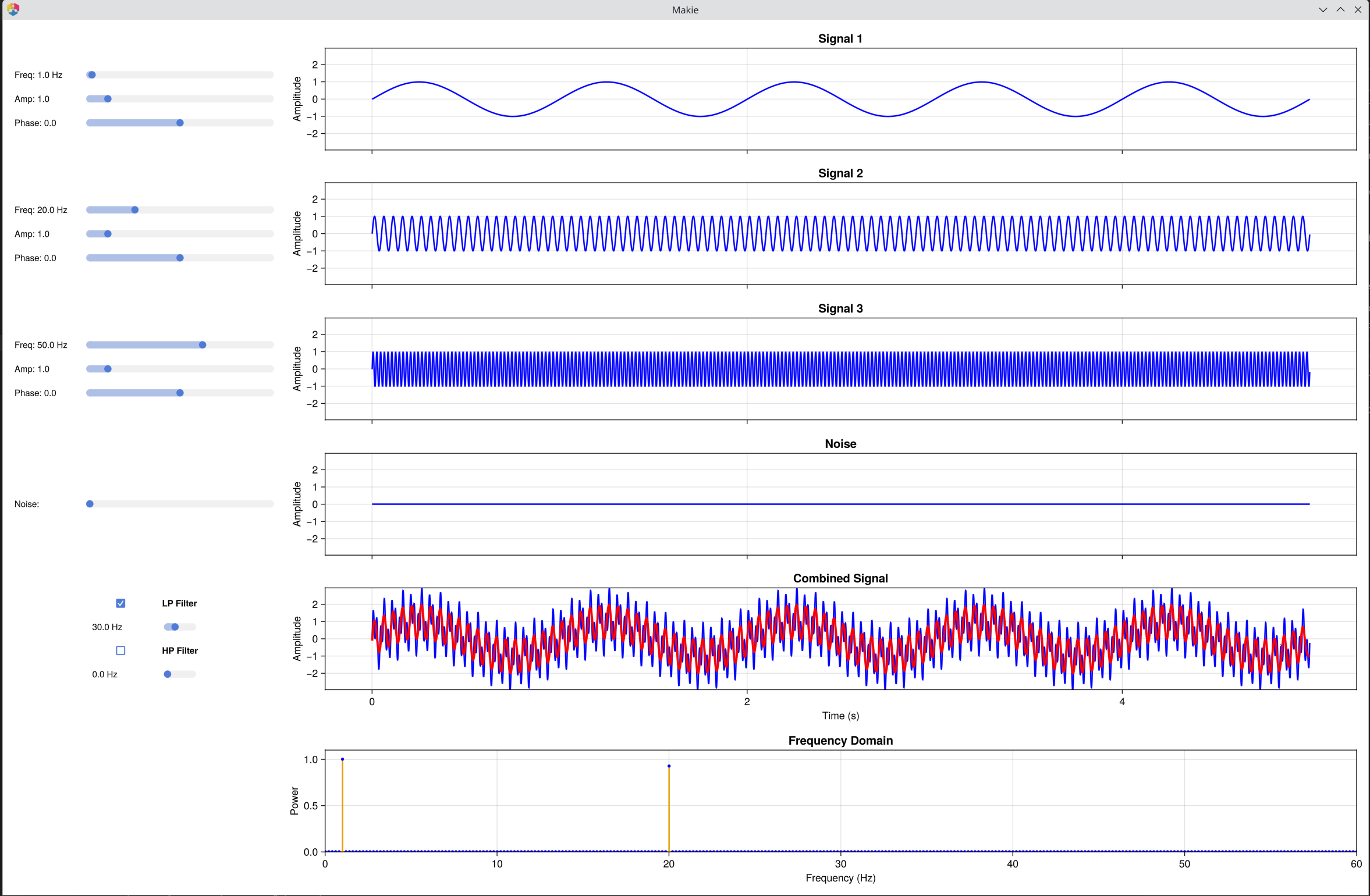Click the Signal 2 amplitude slider handle

click(x=107, y=234)
